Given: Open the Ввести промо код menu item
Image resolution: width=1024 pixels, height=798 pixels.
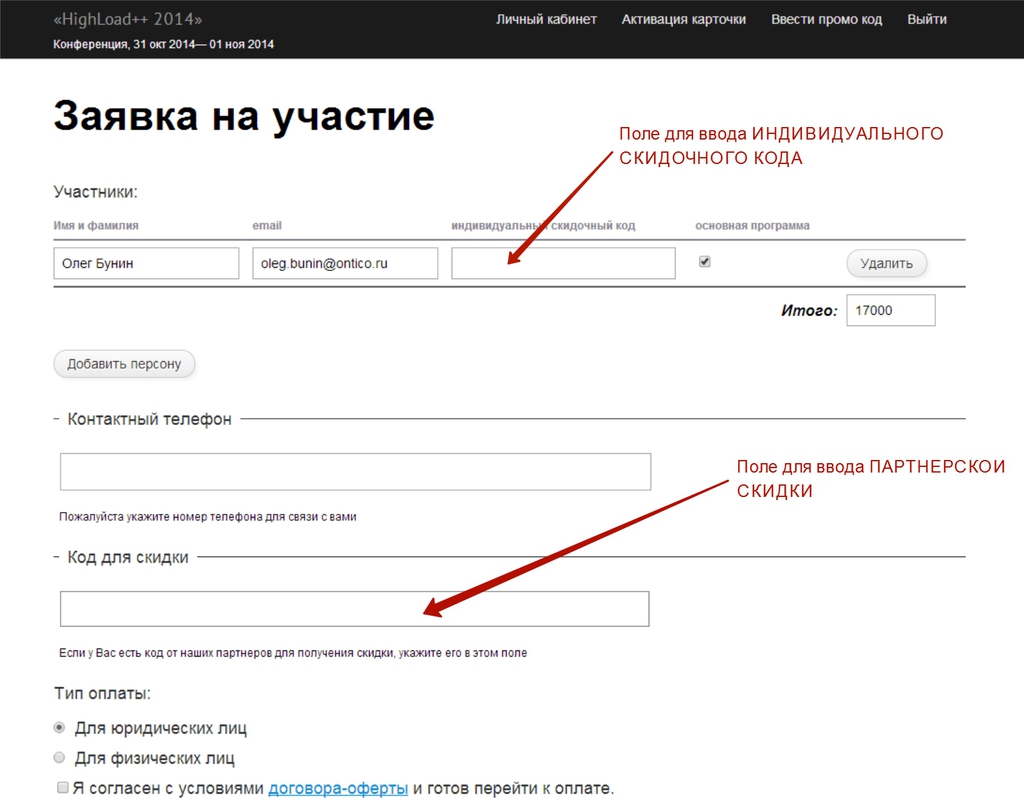Looking at the screenshot, I should tap(826, 19).
